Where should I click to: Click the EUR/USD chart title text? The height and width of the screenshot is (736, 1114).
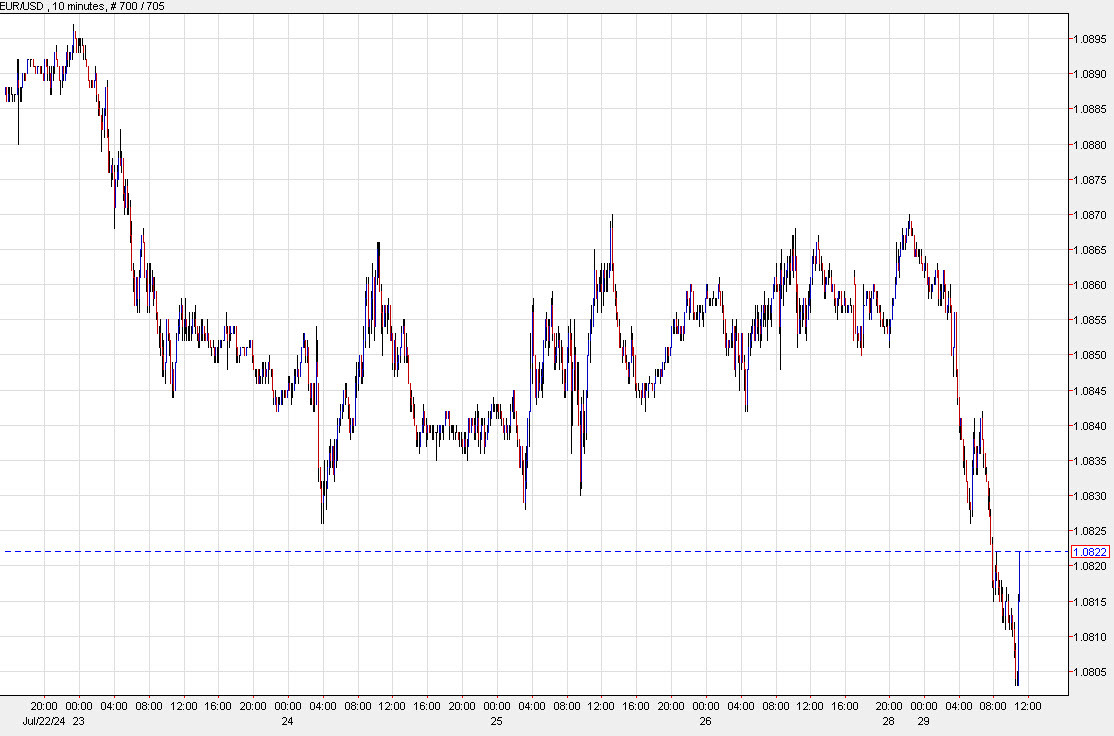point(23,7)
